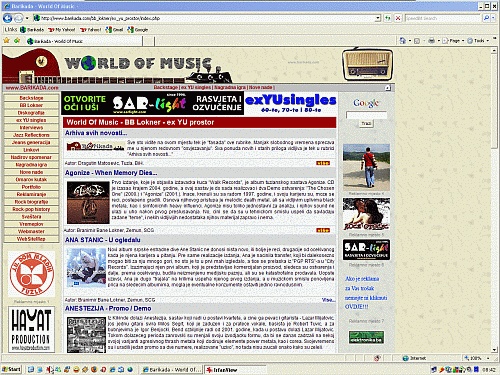Open the Page menu dropdown
This screenshot has width=500, height=375.
(x=453, y=41)
